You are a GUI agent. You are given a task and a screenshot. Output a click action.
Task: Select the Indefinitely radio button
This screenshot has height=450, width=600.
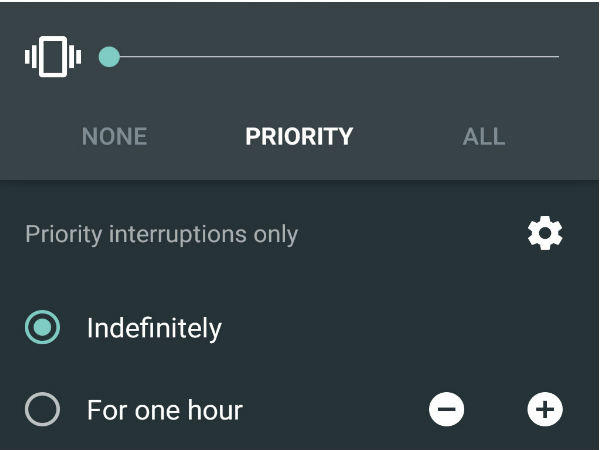[x=43, y=328]
